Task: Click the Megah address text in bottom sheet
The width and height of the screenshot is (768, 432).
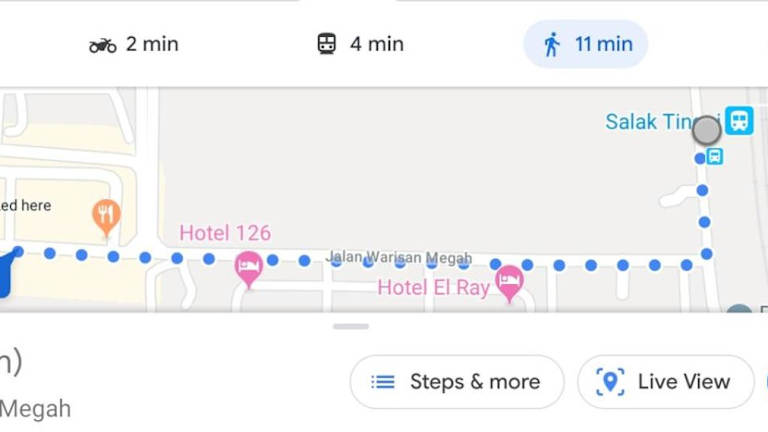Action: (35, 409)
